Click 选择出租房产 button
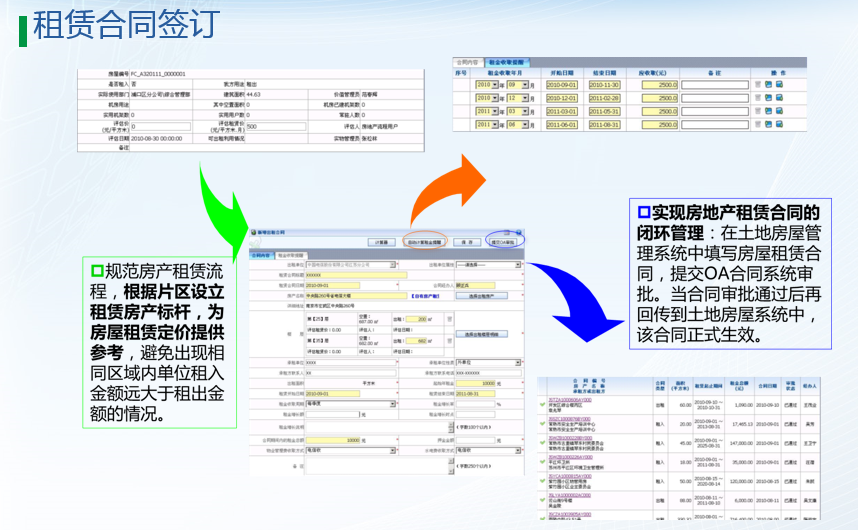Viewport: 858px width, 530px height. pyautogui.click(x=482, y=296)
